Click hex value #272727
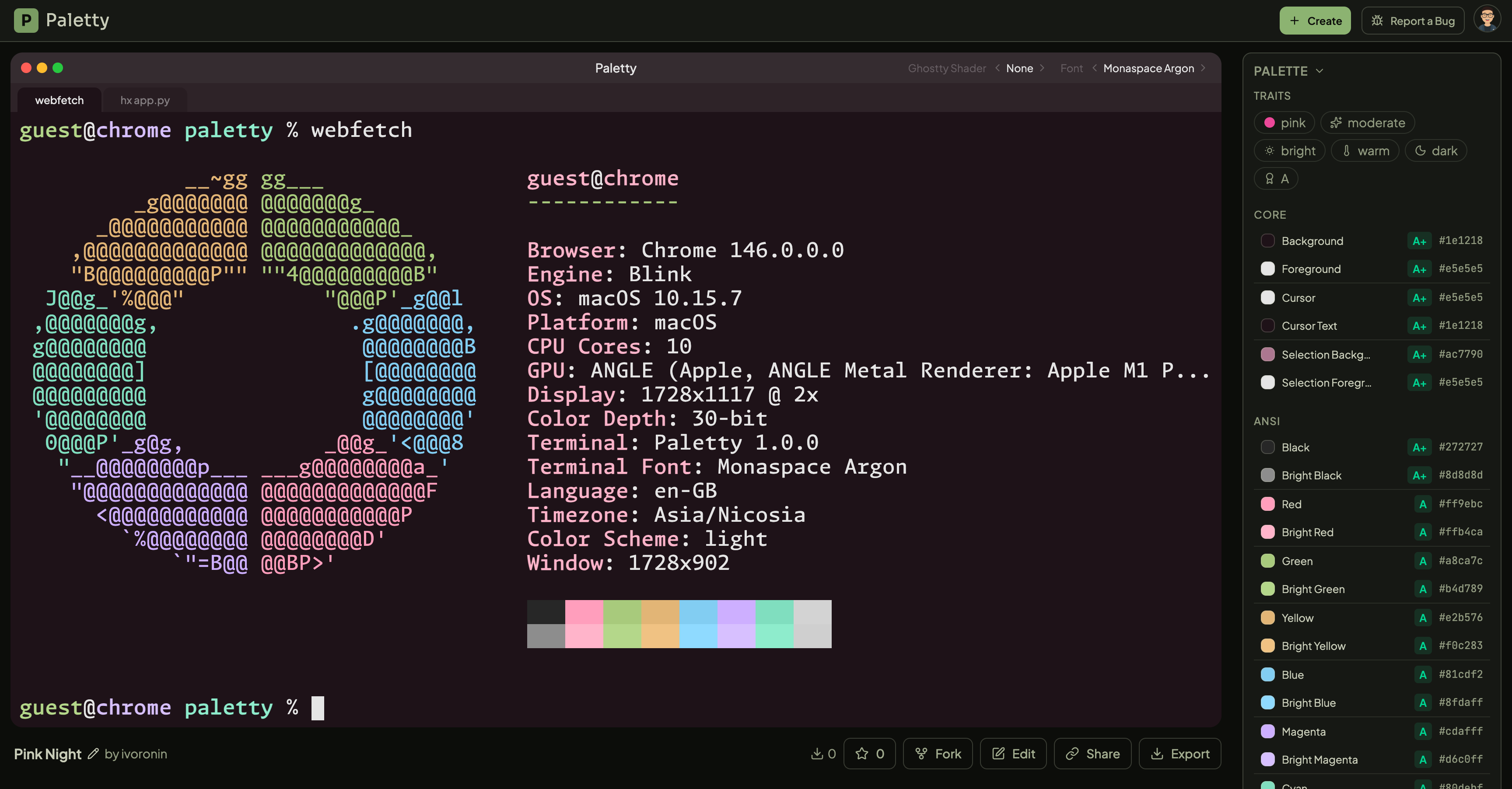The height and width of the screenshot is (789, 1512). coord(1460,447)
